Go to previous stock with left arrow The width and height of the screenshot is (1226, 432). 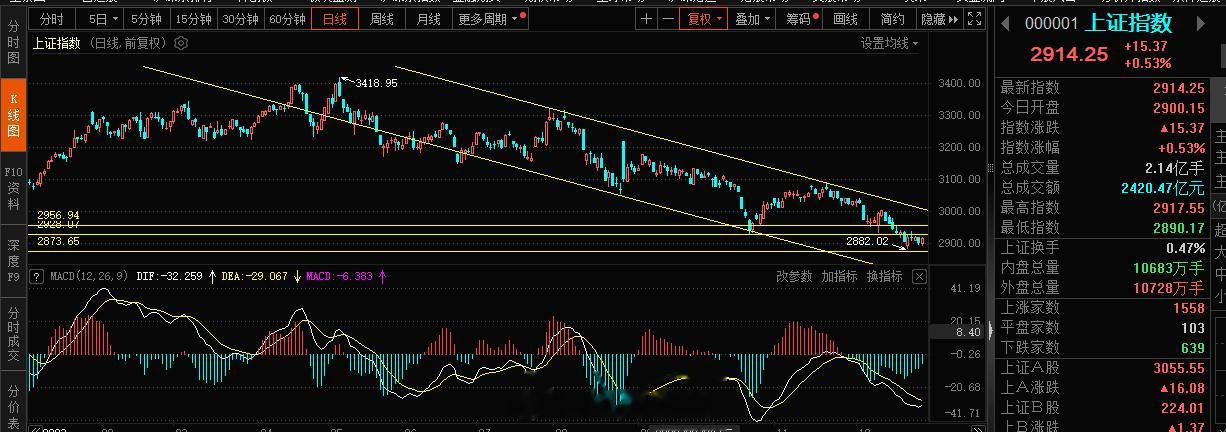[1006, 24]
